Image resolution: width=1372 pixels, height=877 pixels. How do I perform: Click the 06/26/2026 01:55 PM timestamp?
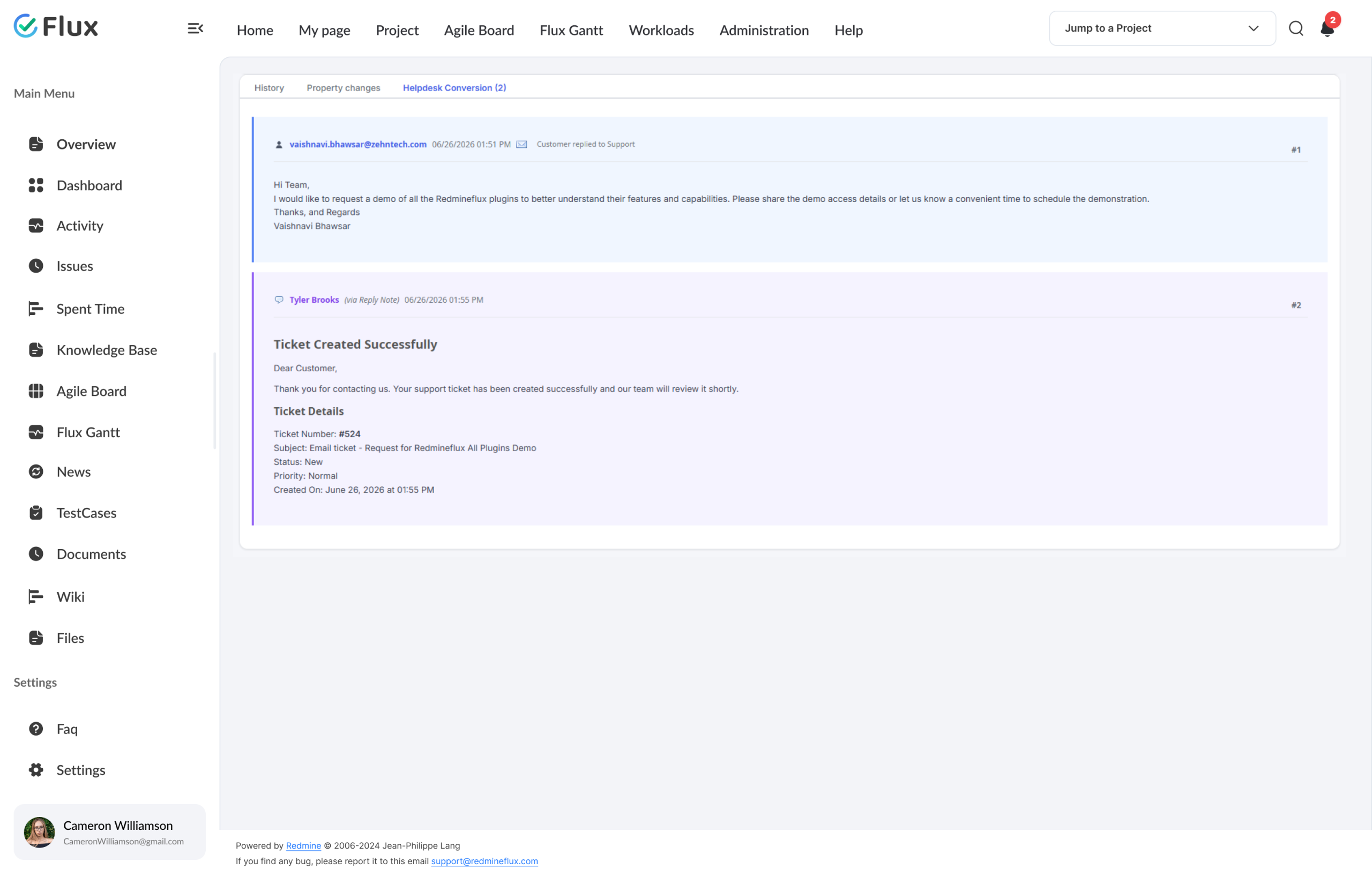click(x=443, y=299)
